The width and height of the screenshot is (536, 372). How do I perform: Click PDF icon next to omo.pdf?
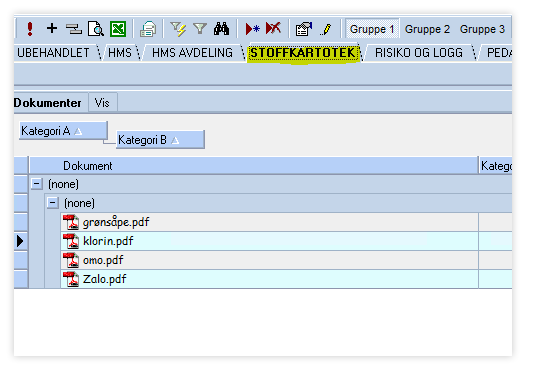pyautogui.click(x=71, y=260)
